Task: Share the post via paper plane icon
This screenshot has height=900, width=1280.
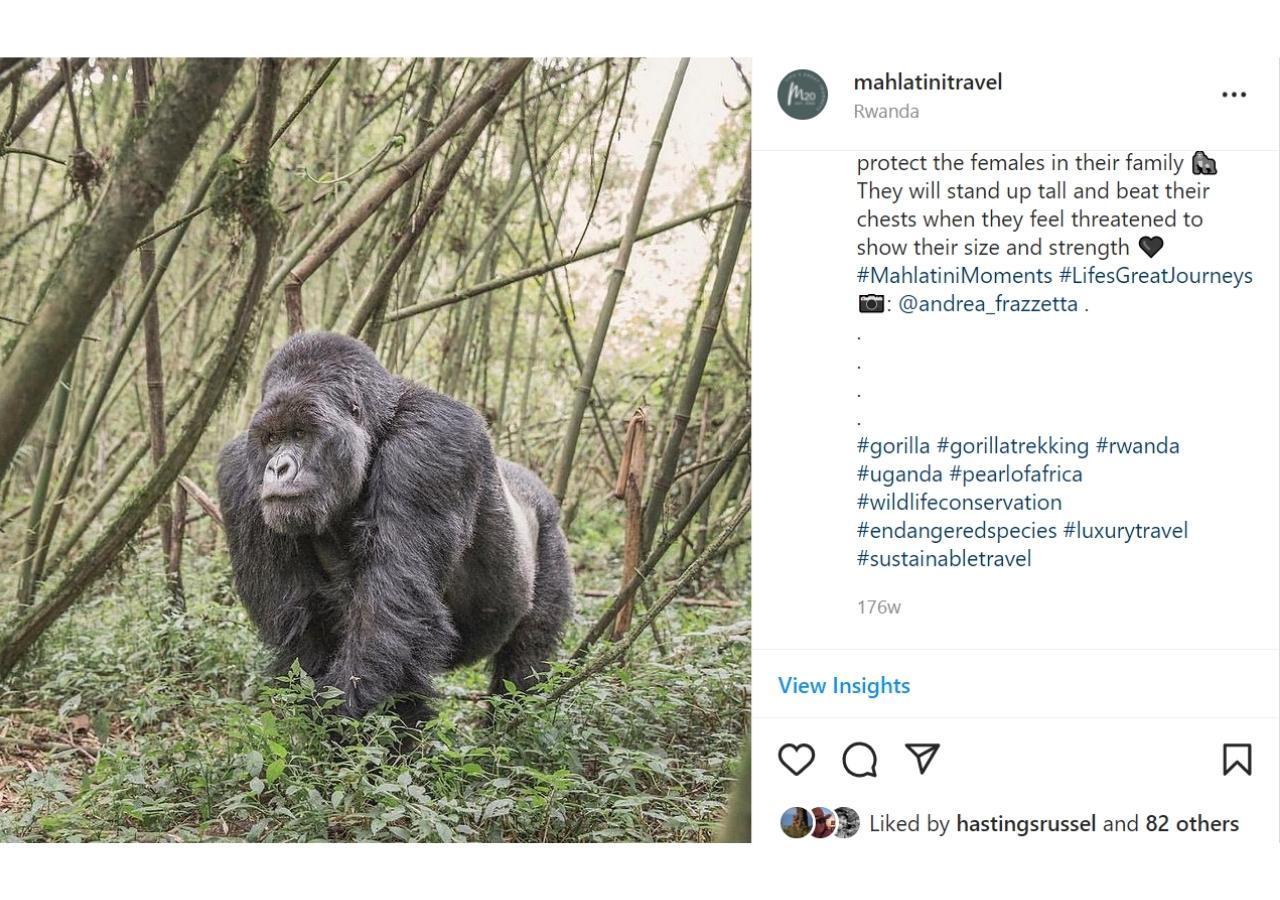Action: click(x=922, y=759)
